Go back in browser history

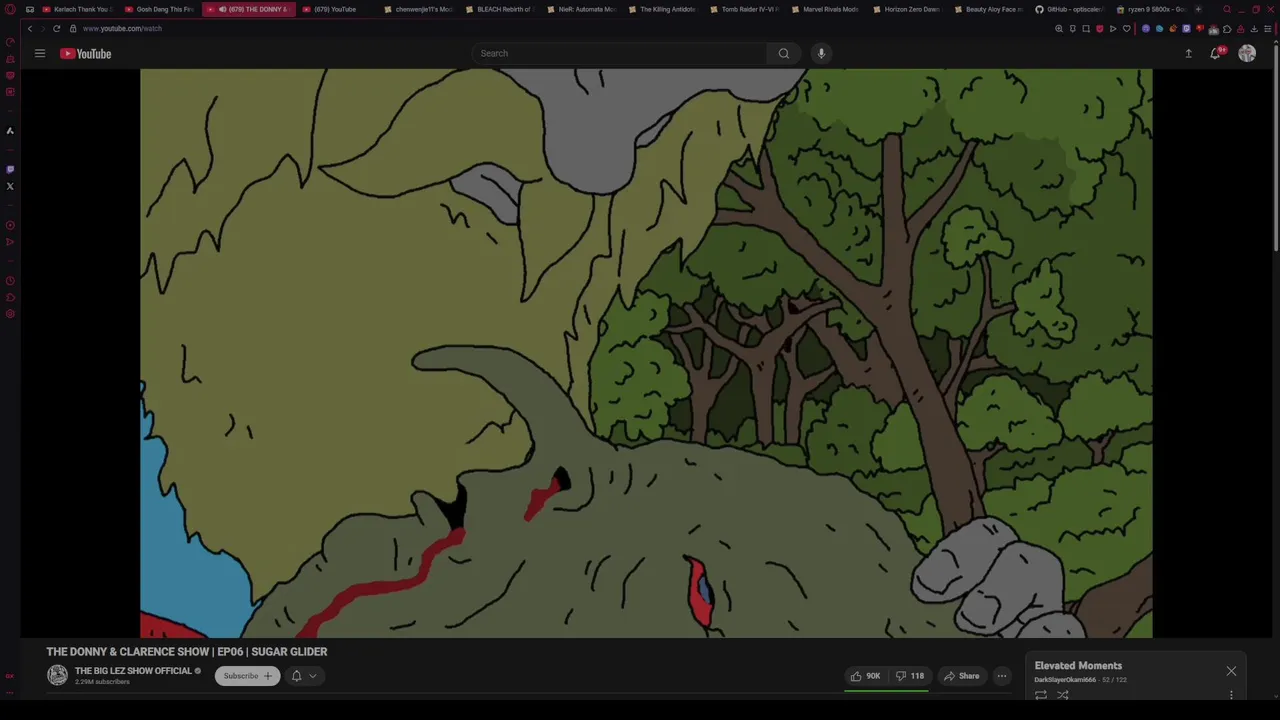point(30,28)
